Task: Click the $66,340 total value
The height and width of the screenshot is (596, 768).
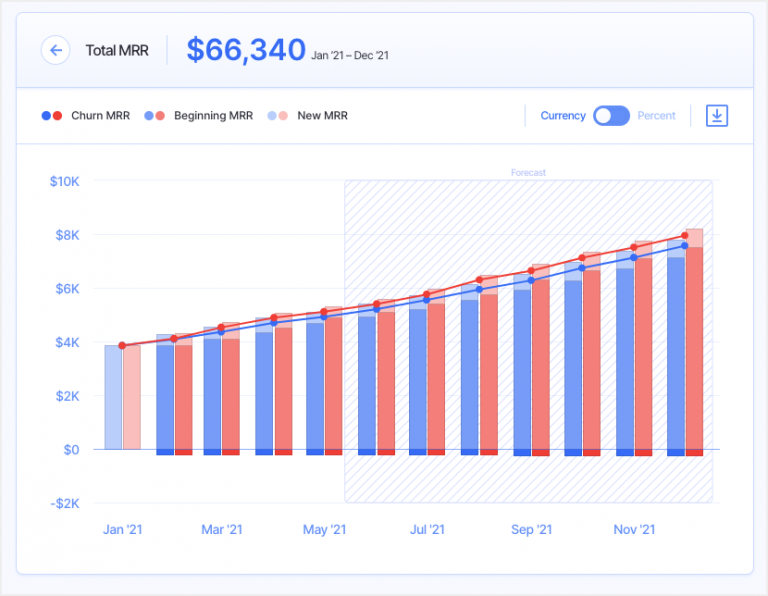Action: 245,50
